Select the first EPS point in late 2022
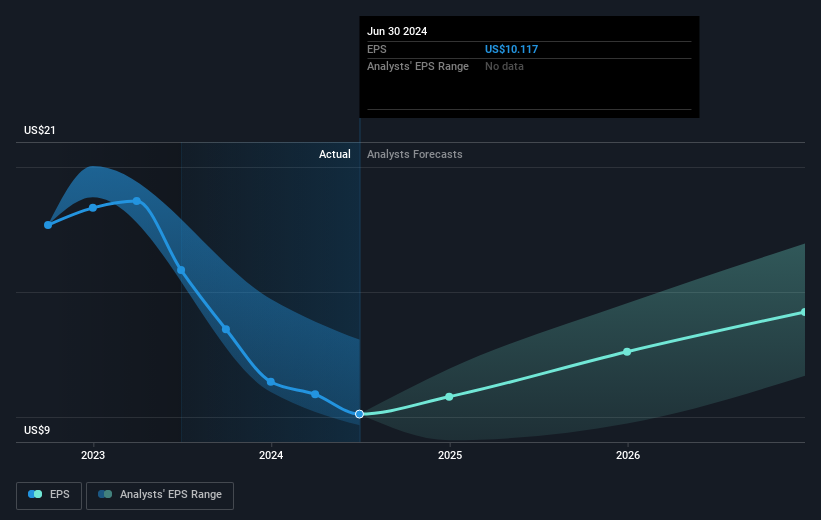This screenshot has width=821, height=520. pyautogui.click(x=48, y=225)
